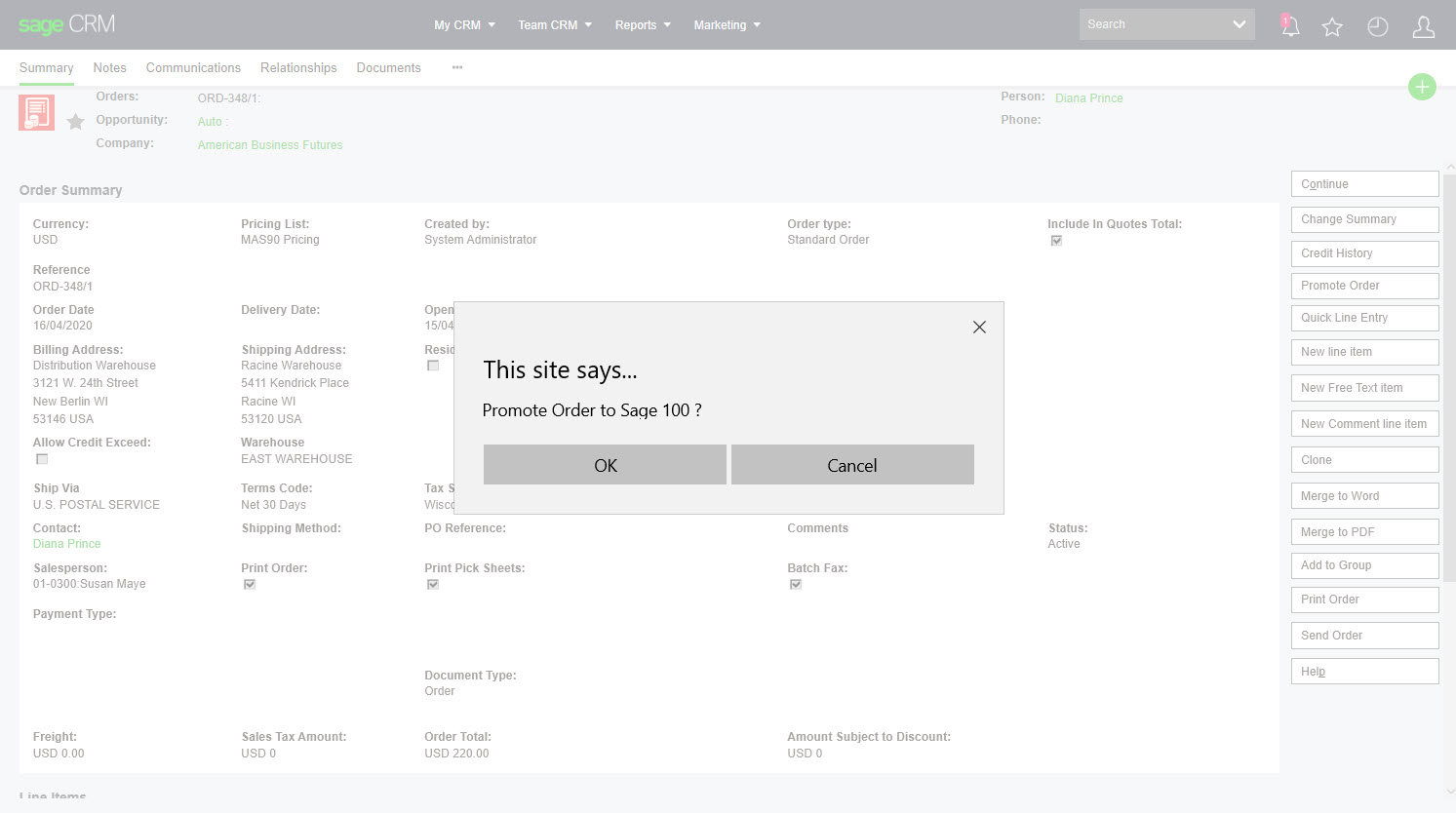Open Diana Prince contact link
1456x813 pixels.
(66, 543)
